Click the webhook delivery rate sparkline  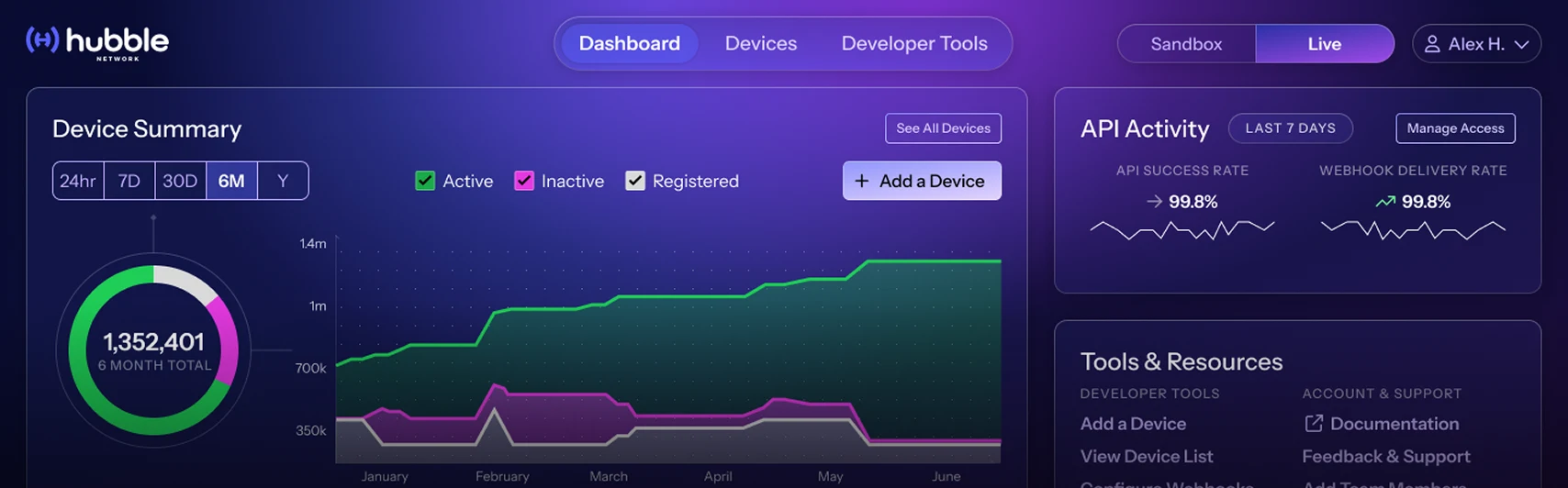click(1413, 230)
